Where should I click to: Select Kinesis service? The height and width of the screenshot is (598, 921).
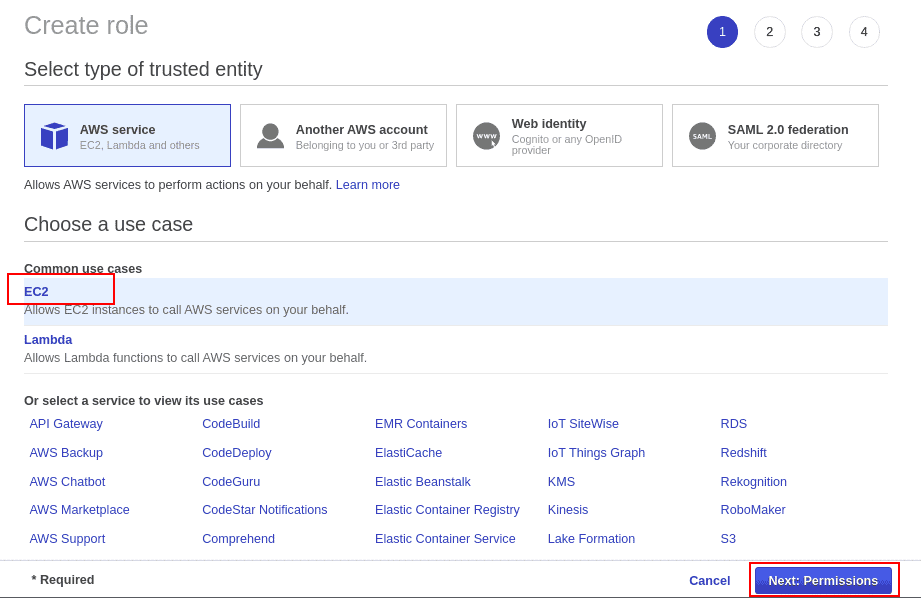point(568,509)
